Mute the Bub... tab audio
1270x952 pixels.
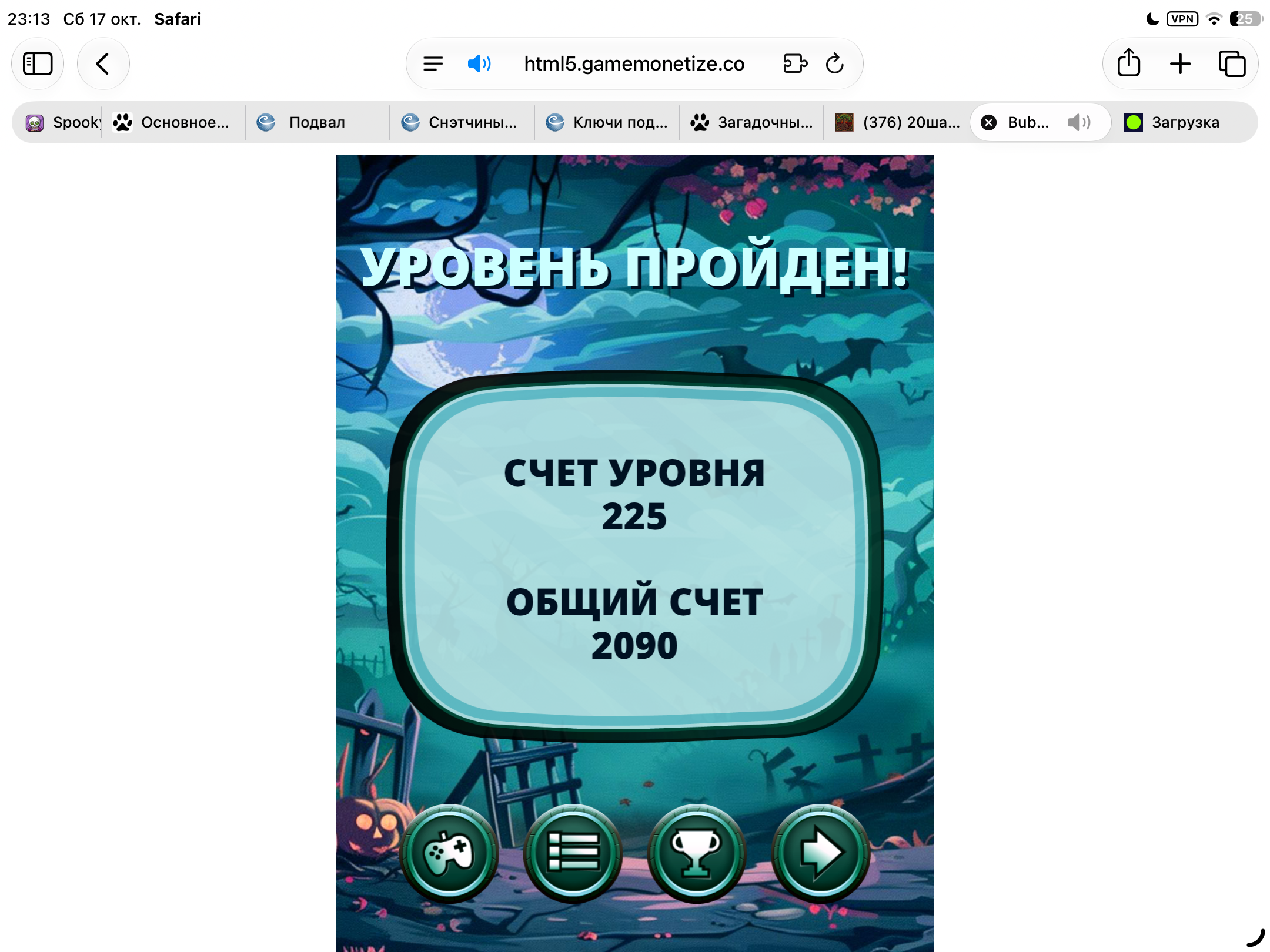pos(1079,122)
